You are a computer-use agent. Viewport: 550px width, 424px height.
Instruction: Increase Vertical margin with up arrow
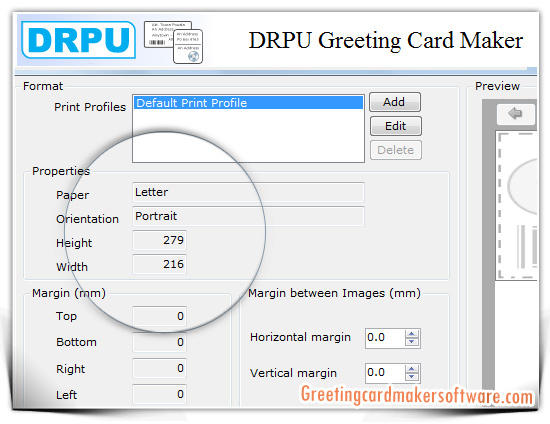(412, 369)
